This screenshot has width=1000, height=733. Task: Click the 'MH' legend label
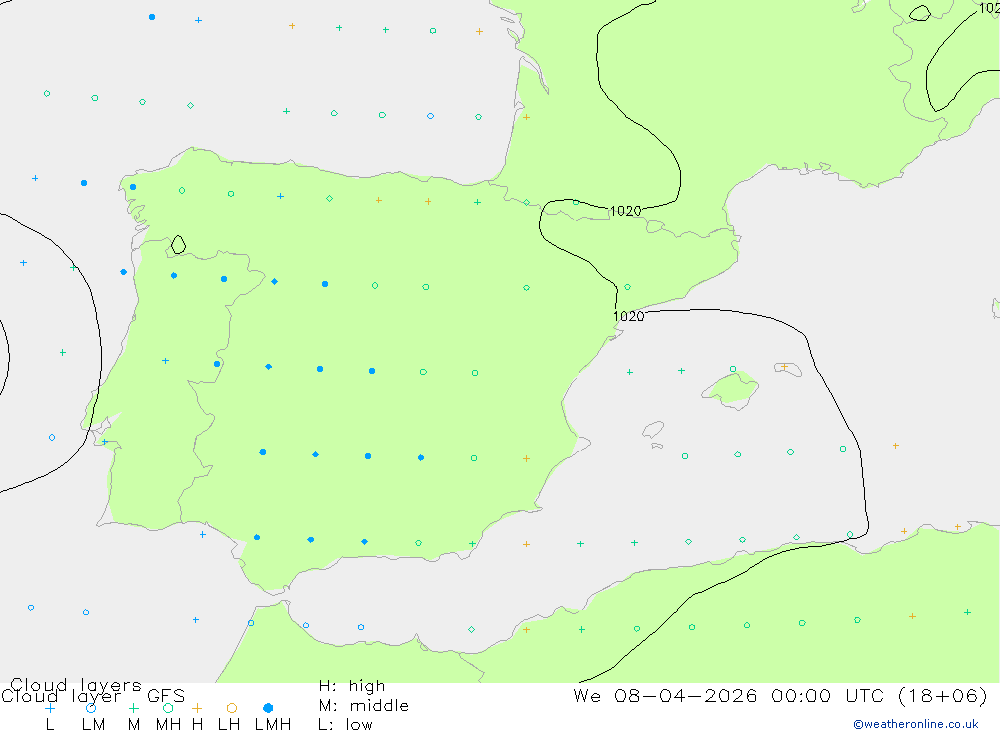pos(168,725)
